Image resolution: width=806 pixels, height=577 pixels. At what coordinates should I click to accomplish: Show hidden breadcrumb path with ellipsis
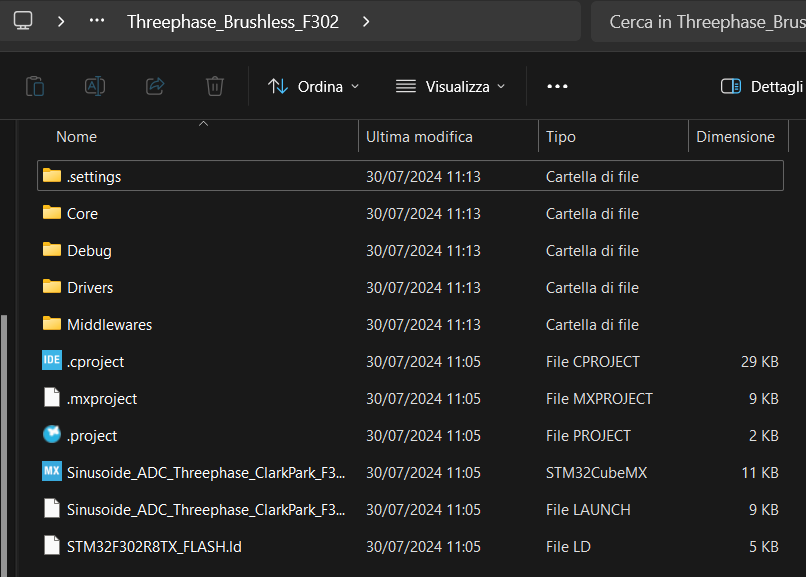click(x=97, y=21)
